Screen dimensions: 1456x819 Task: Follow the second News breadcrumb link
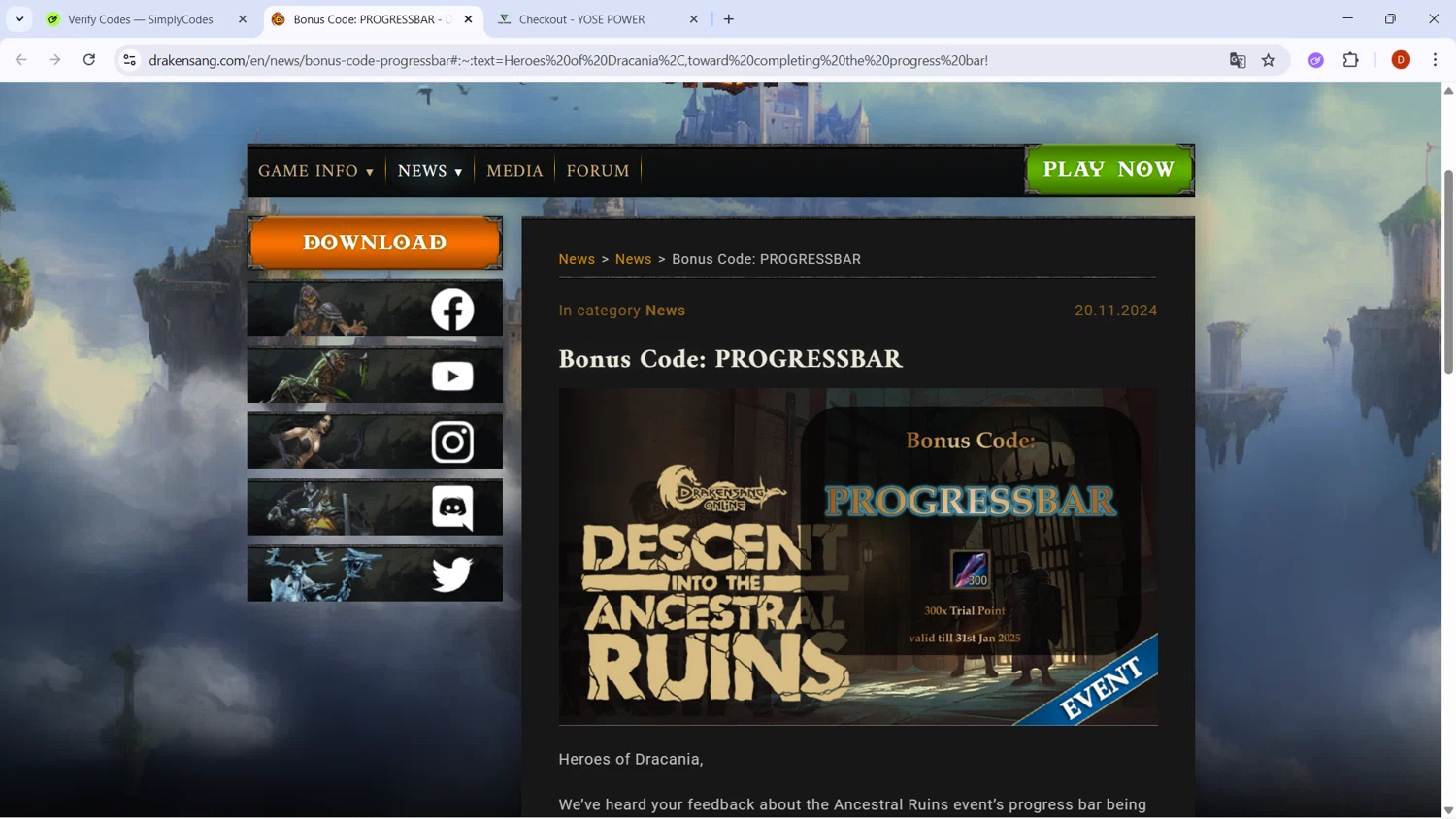[x=633, y=259]
